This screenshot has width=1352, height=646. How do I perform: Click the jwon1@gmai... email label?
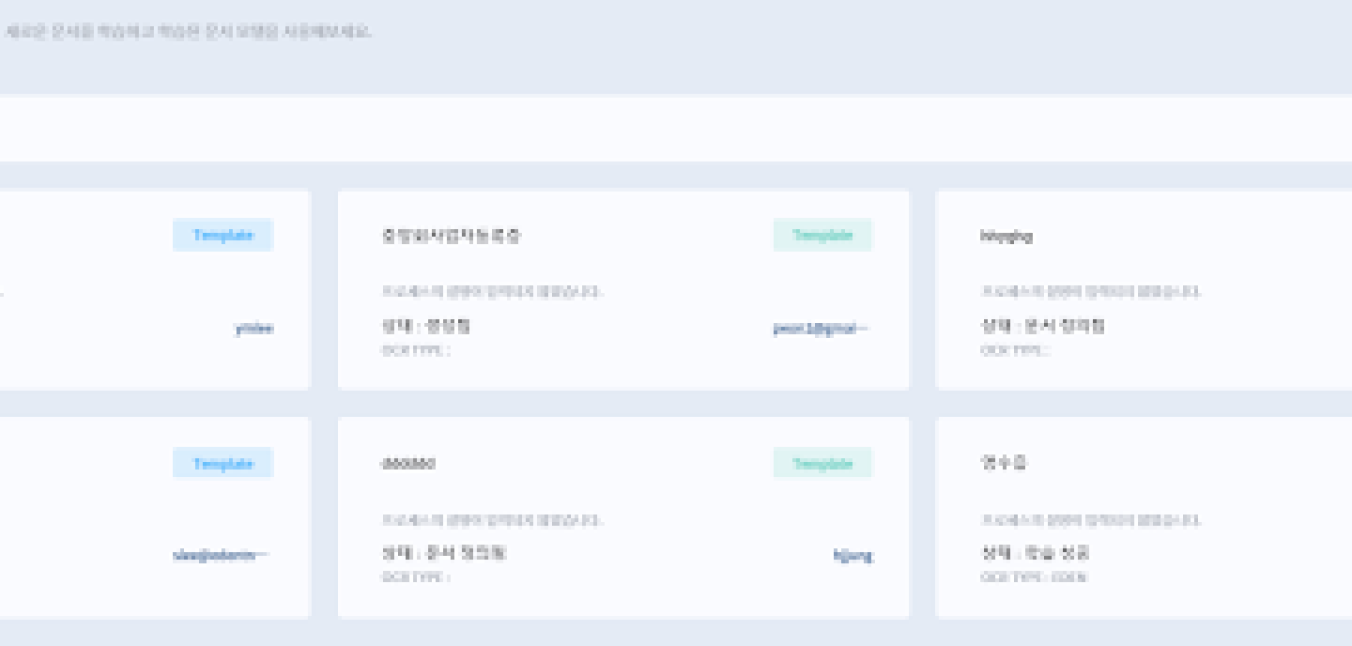click(x=821, y=328)
